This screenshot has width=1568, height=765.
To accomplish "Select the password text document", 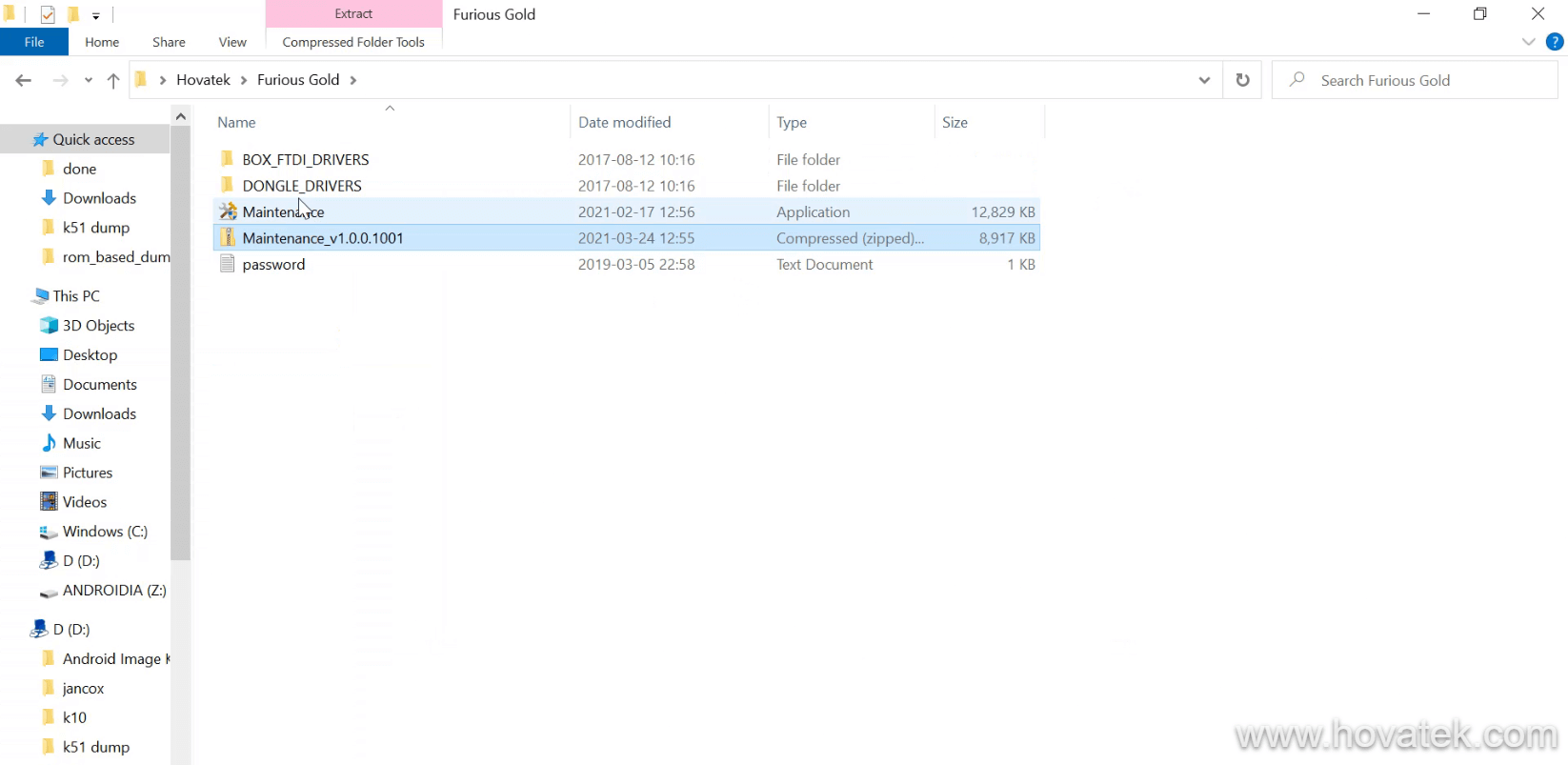I will click(x=273, y=264).
